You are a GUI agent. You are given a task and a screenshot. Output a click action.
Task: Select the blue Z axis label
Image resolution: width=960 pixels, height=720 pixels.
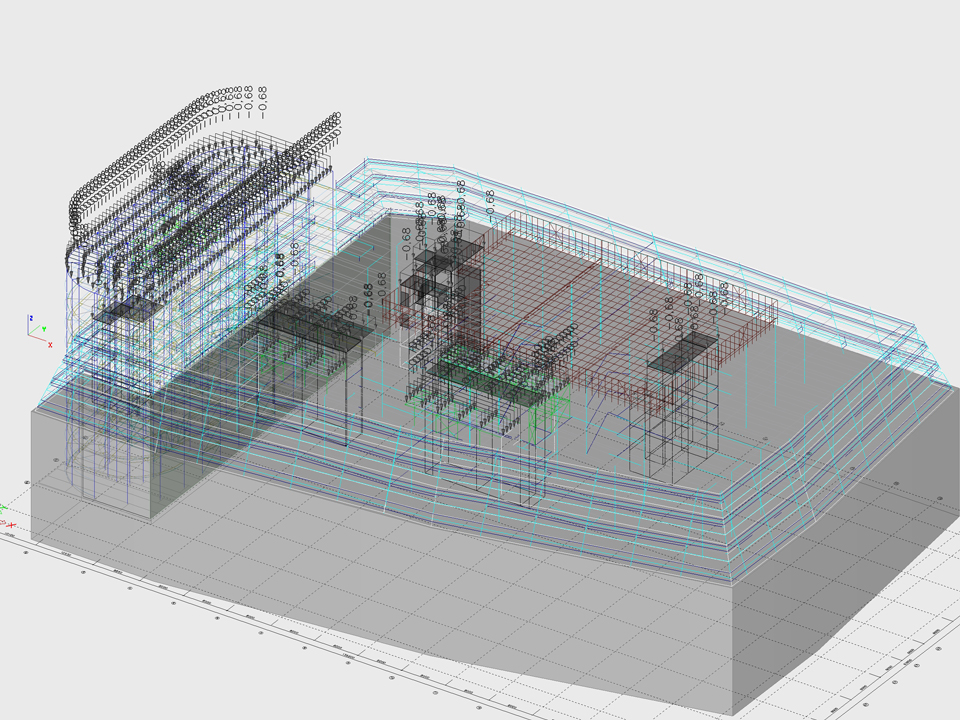tap(31, 317)
